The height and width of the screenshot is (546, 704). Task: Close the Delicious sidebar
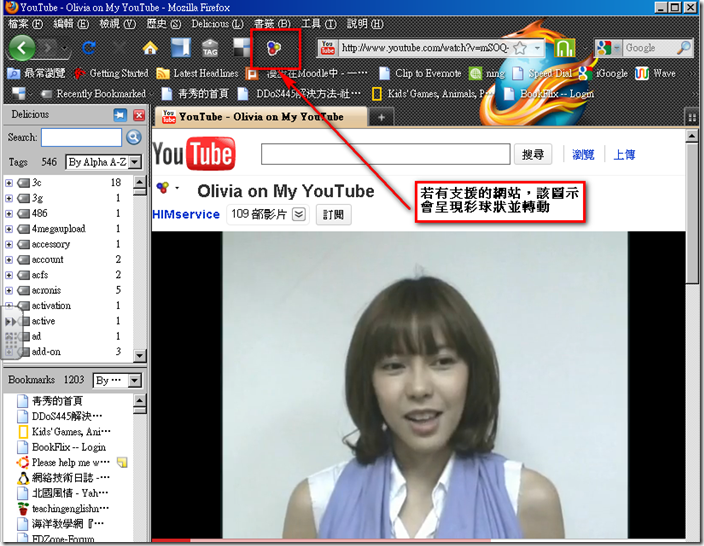coord(139,115)
